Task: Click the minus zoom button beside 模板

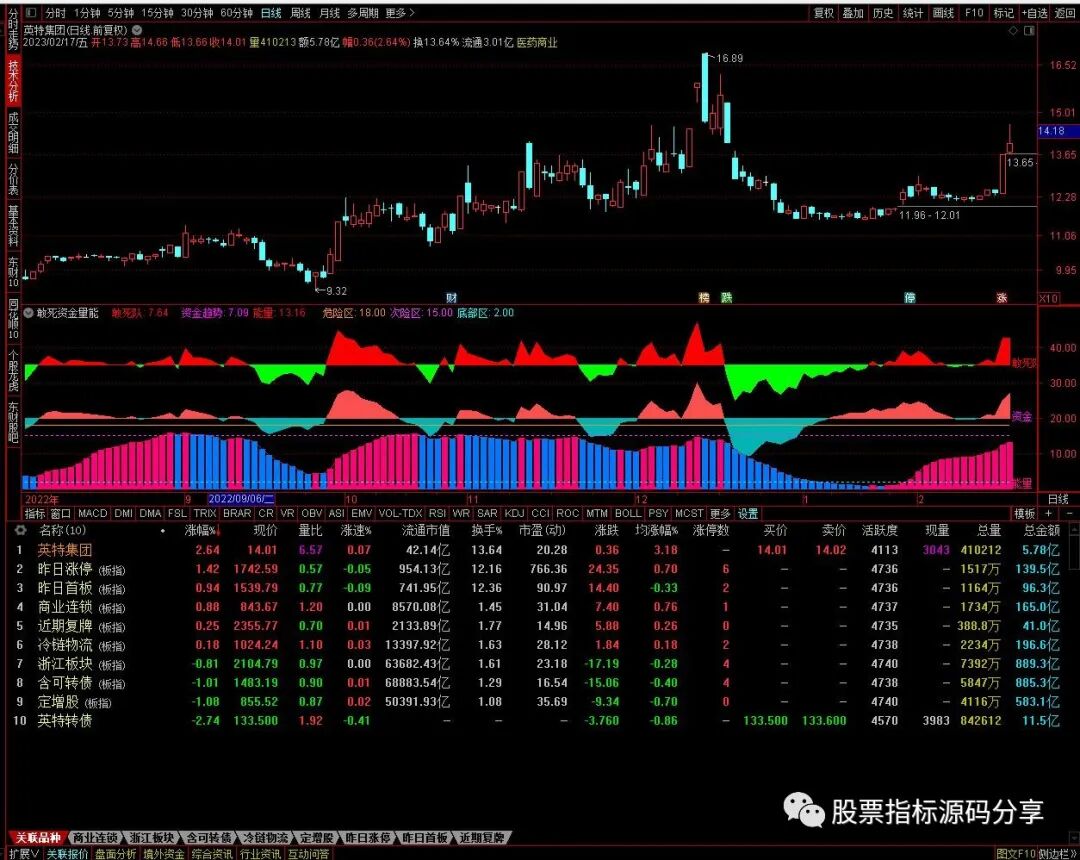Action: [1070, 514]
